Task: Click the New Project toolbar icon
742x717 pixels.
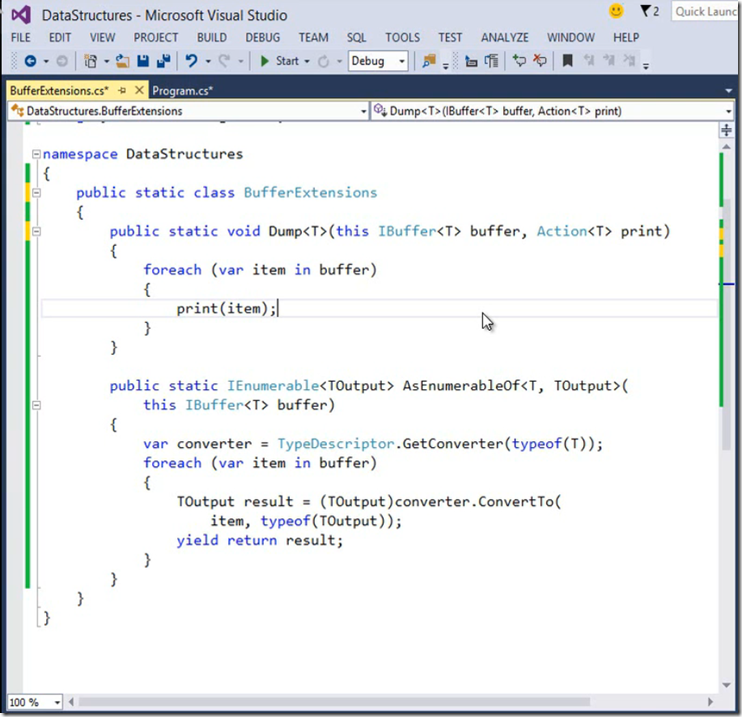Action: (x=90, y=61)
